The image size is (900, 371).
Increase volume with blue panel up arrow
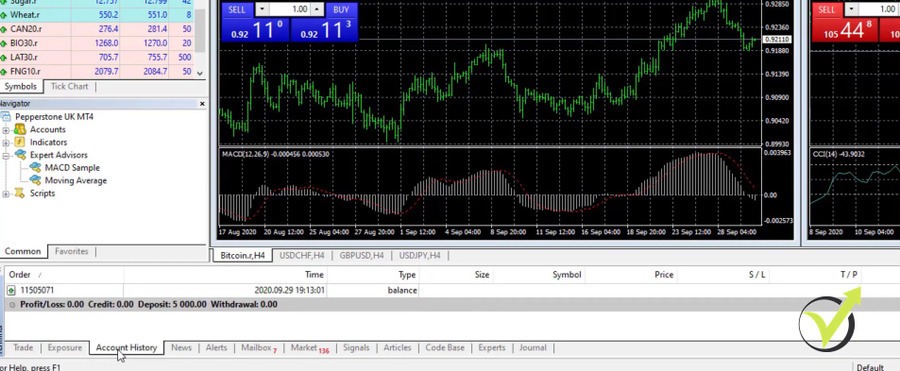coord(317,9)
